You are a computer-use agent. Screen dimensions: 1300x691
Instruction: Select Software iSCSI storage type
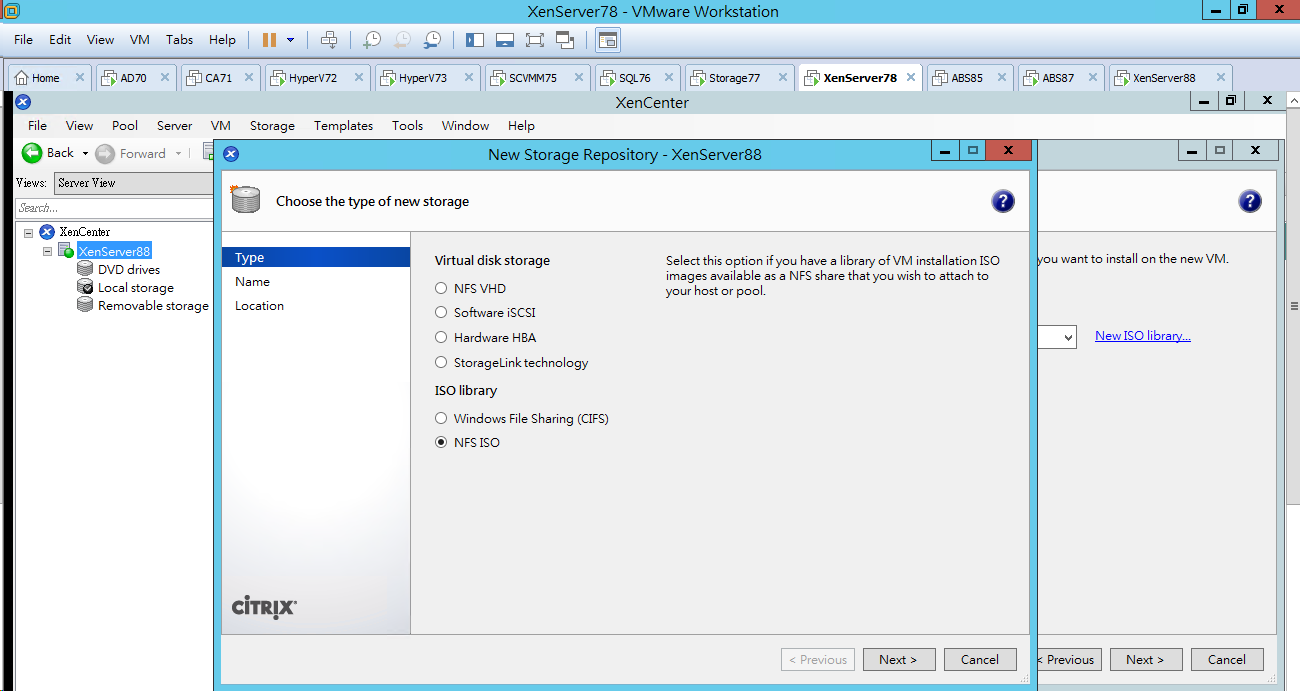click(441, 312)
